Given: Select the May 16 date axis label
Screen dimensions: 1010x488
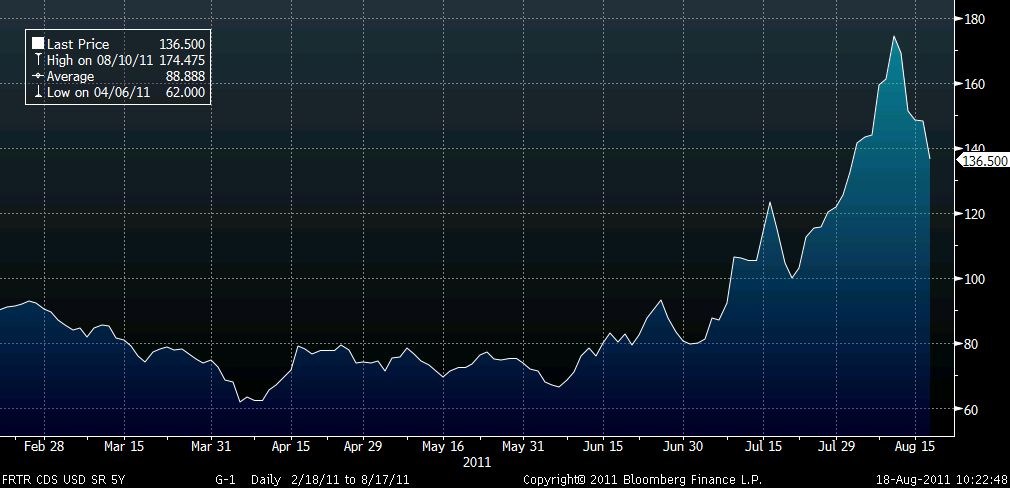Looking at the screenshot, I should point(443,447).
